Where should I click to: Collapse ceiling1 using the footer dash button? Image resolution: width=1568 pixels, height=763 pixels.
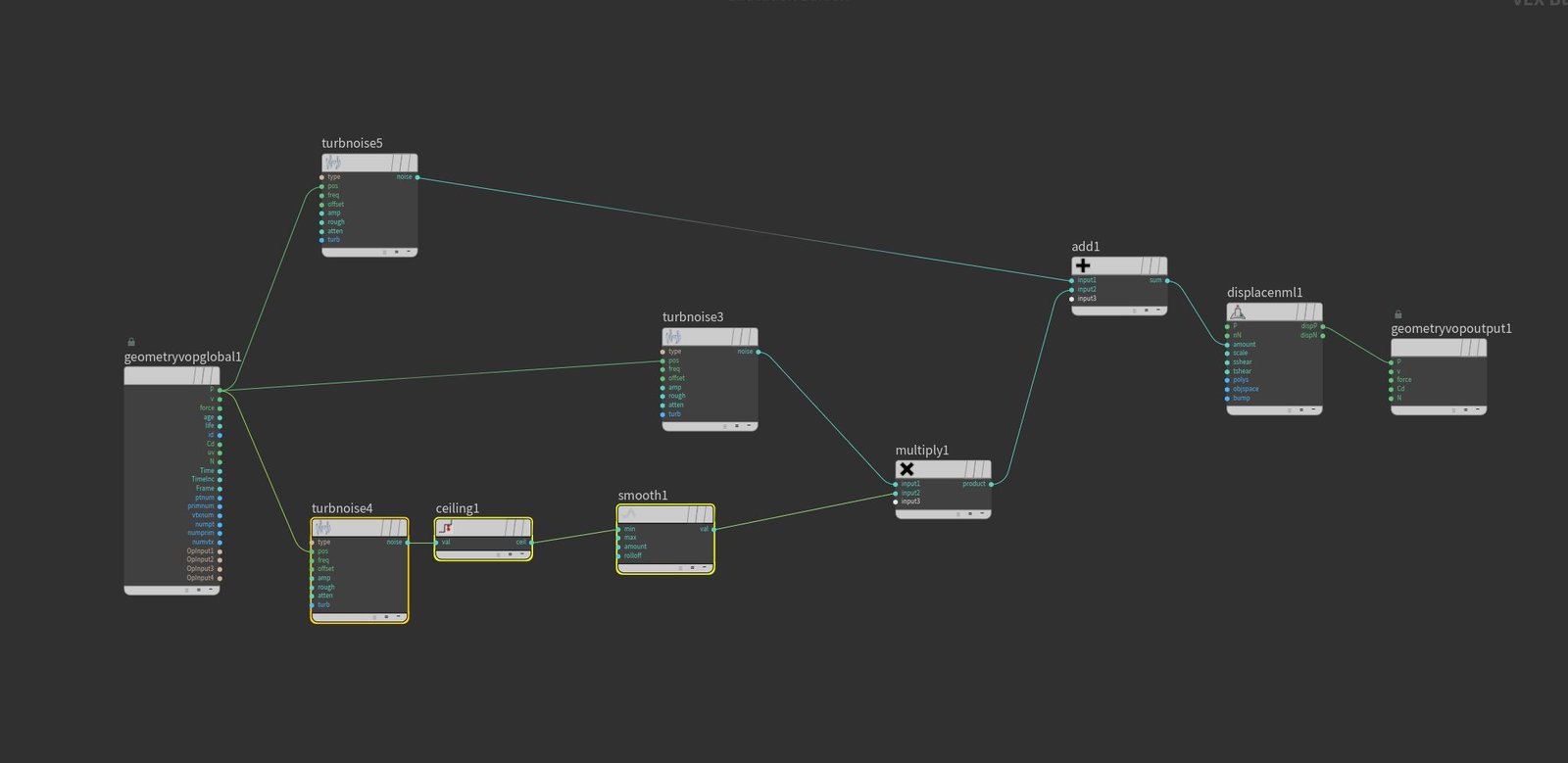(522, 554)
